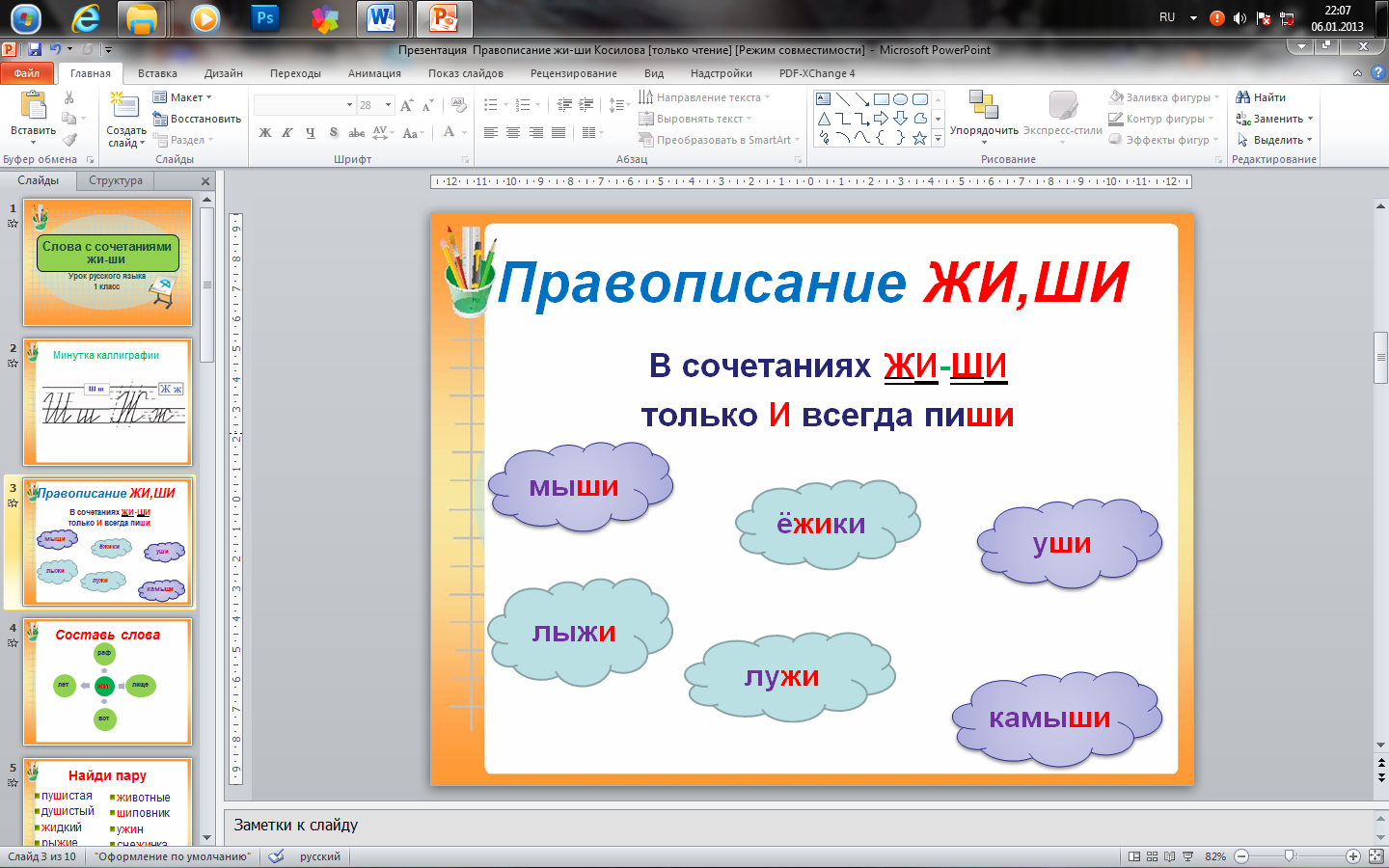Select slide 2 Минутка каллиграфии thumbnail

[x=108, y=402]
